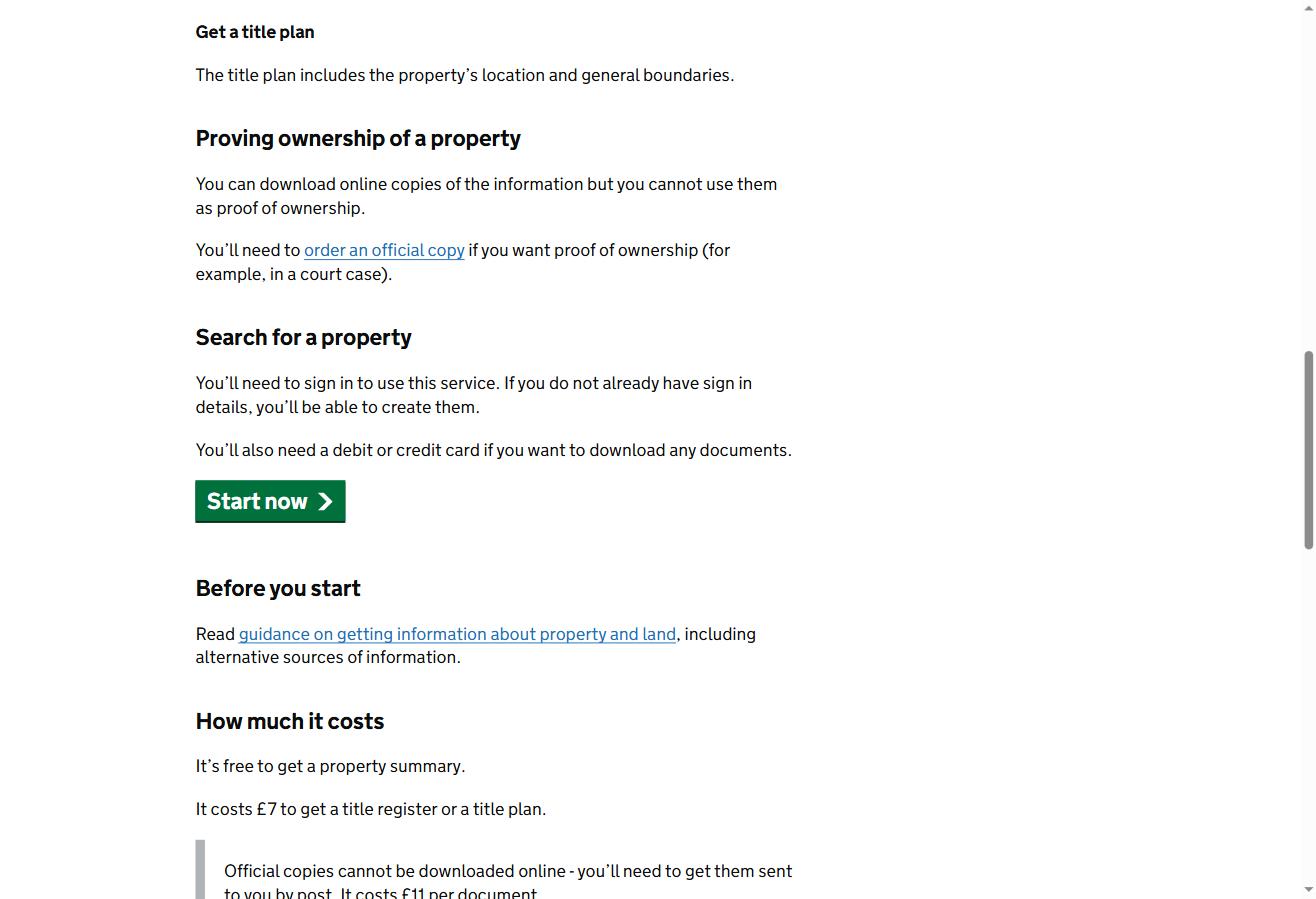This screenshot has height=899, width=1316.
Task: Open guidance on getting information about property link
Action: tap(457, 634)
